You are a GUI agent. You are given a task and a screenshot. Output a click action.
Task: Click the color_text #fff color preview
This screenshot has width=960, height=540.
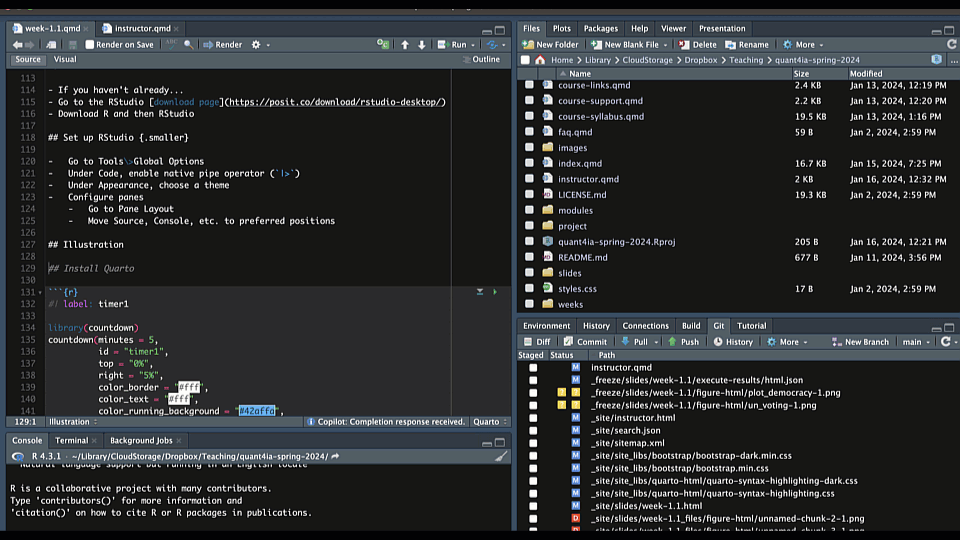tap(179, 399)
